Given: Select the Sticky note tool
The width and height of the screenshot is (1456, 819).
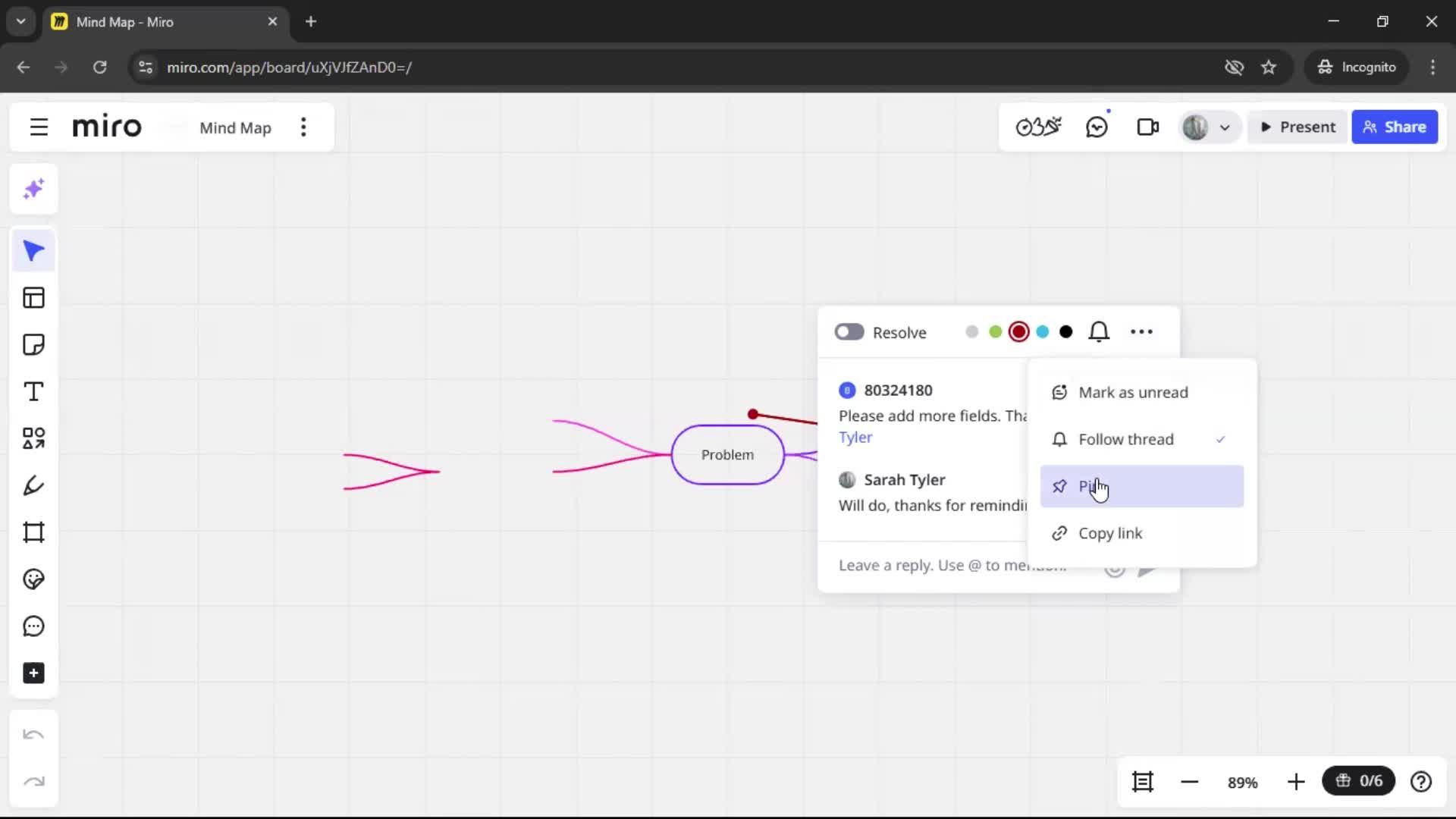Looking at the screenshot, I should (33, 345).
